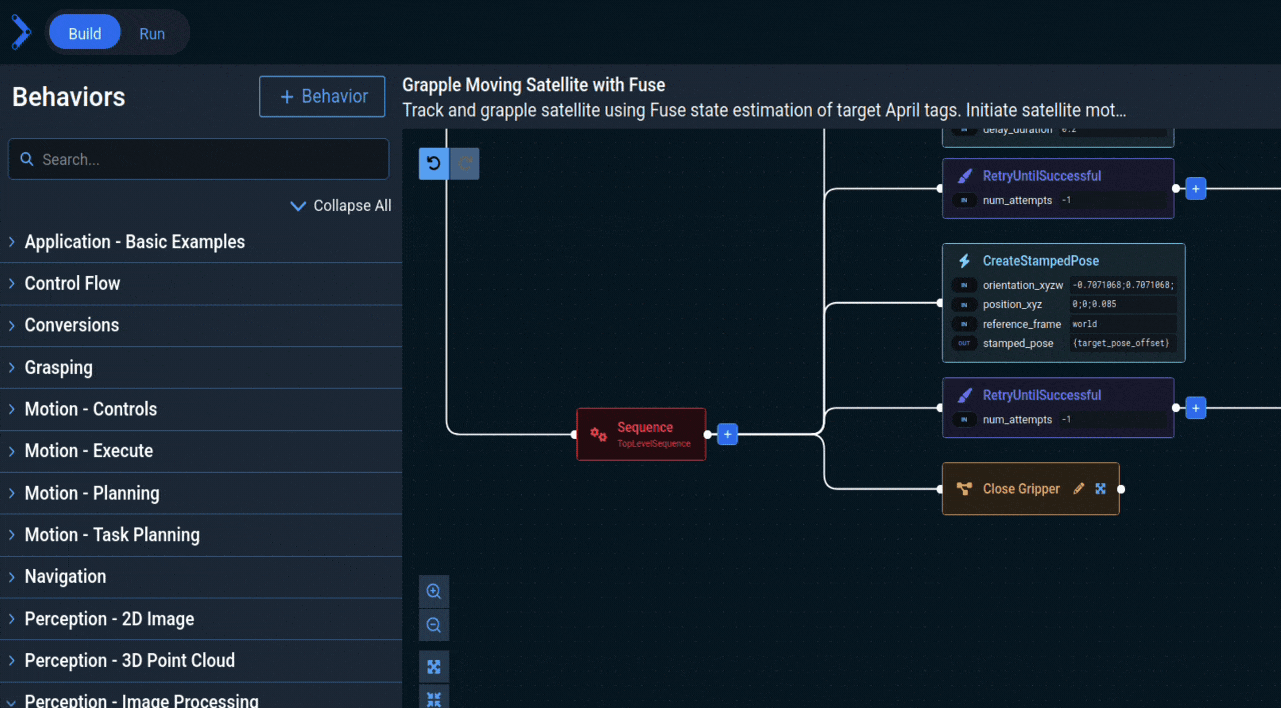Expand Application - Basic Examples category
This screenshot has width=1281, height=708.
200,242
